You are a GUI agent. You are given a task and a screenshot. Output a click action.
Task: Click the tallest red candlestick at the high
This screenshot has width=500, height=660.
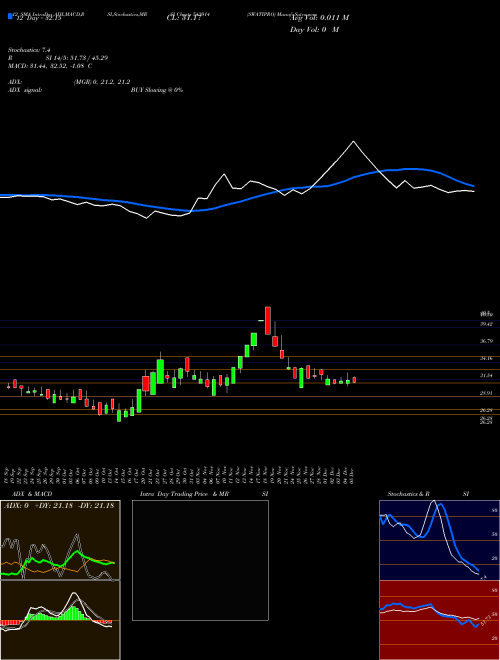point(268,321)
